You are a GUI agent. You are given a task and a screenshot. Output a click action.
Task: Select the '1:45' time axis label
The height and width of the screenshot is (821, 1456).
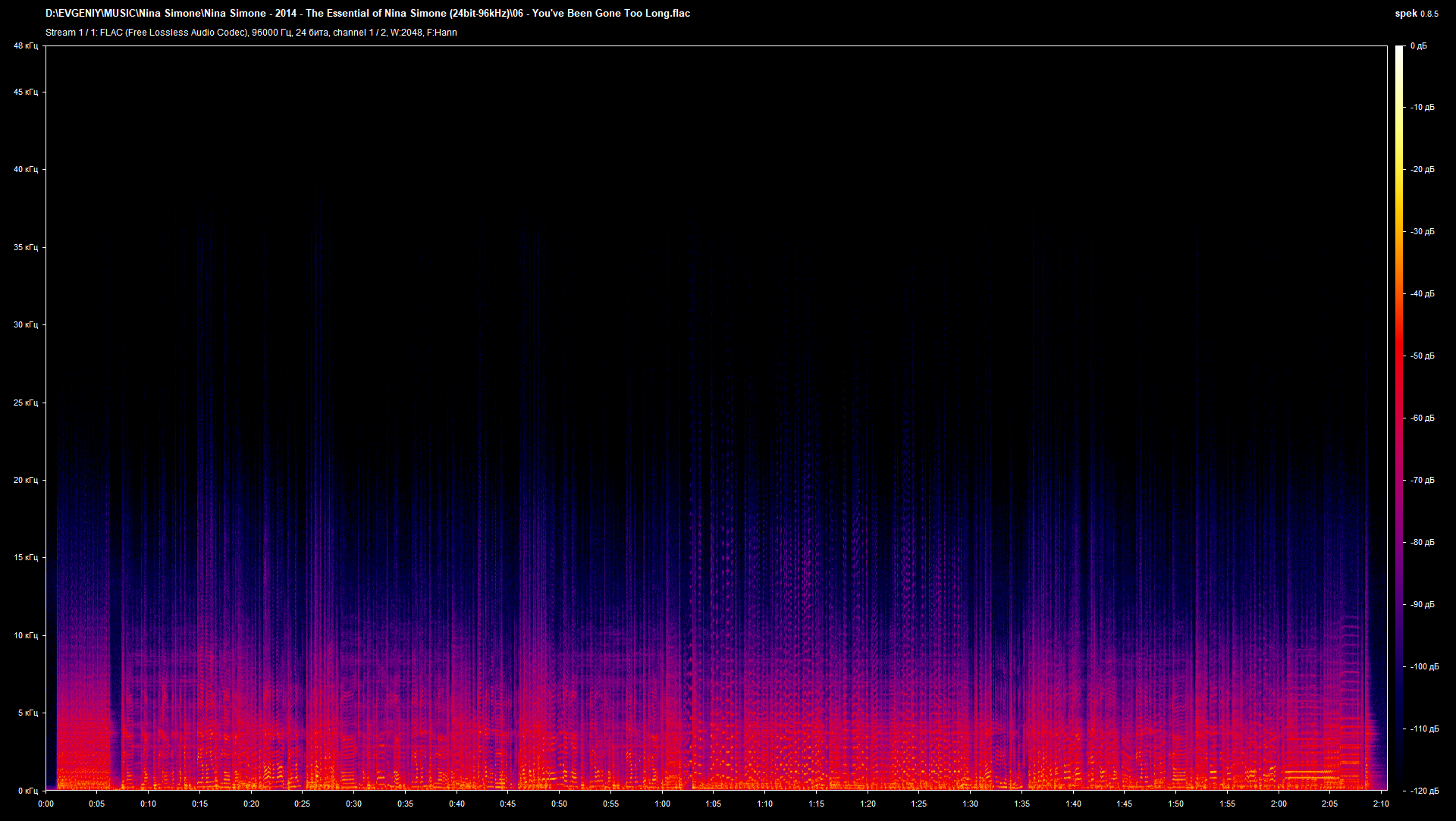coord(1125,804)
